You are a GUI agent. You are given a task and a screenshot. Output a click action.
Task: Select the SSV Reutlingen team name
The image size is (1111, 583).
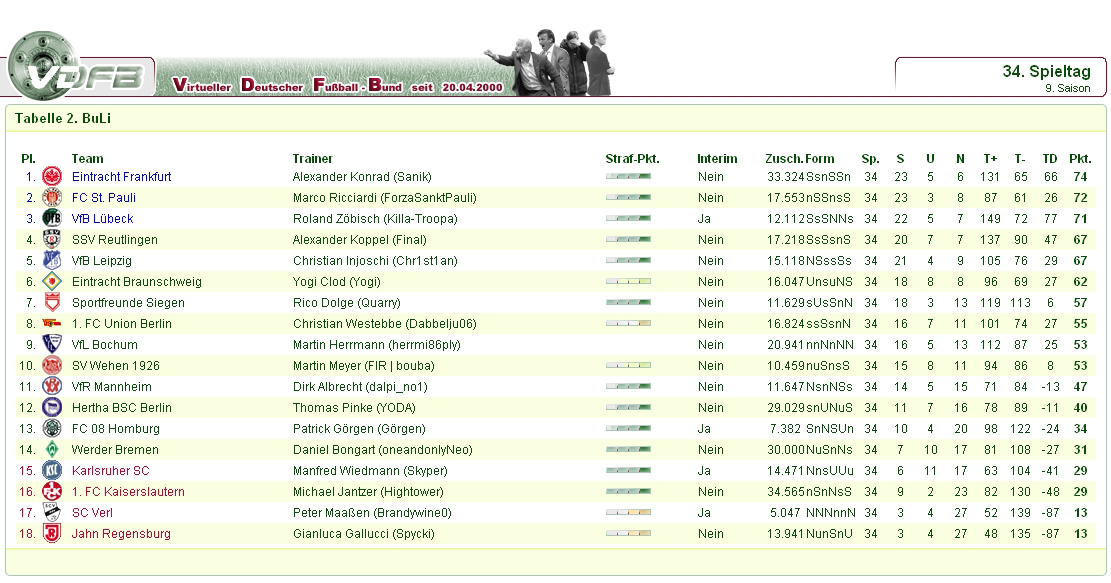(115, 240)
